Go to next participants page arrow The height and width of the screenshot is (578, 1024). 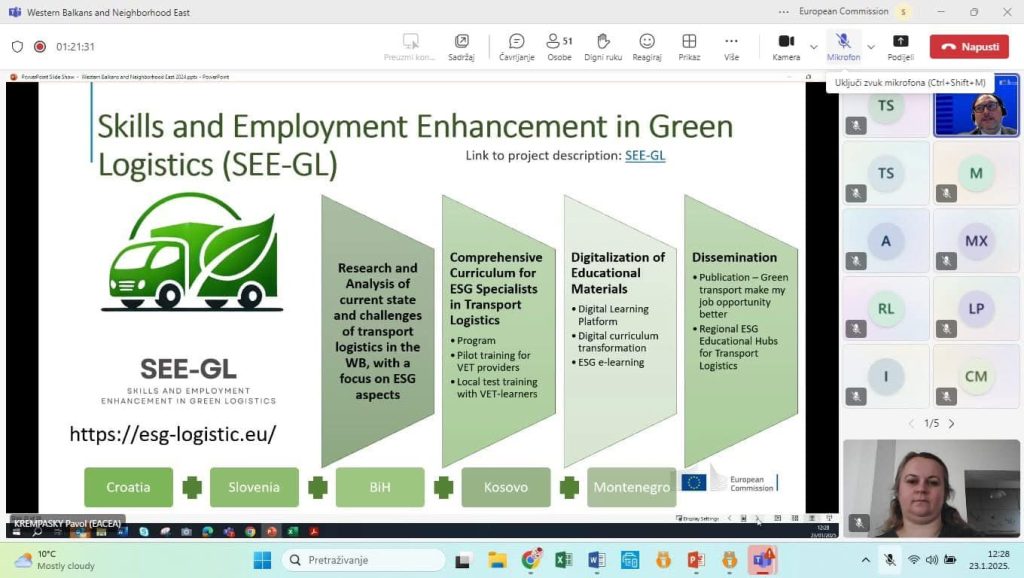point(951,424)
